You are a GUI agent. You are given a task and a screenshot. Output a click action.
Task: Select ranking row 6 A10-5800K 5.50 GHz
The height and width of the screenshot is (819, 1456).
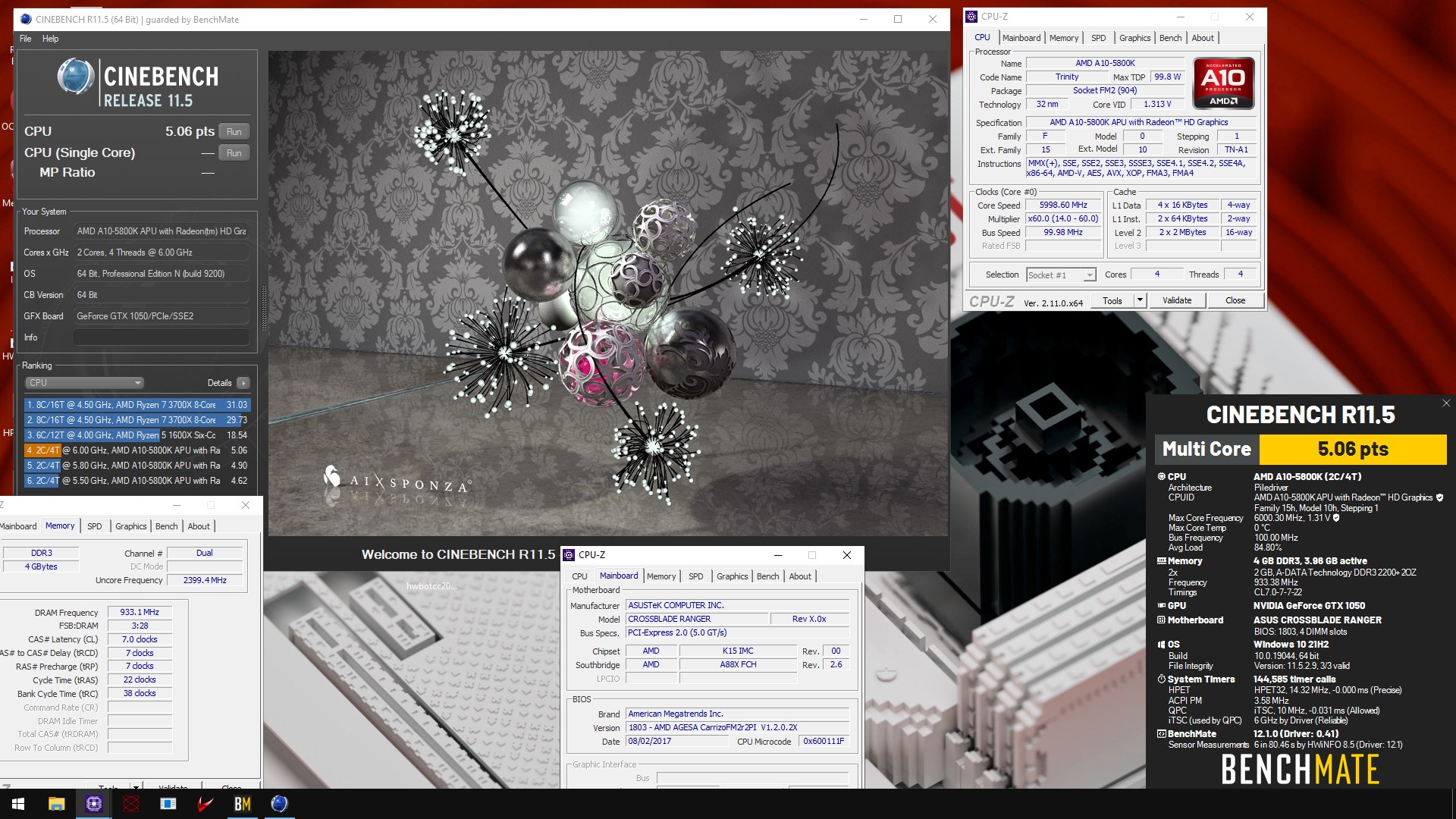pyautogui.click(x=137, y=481)
